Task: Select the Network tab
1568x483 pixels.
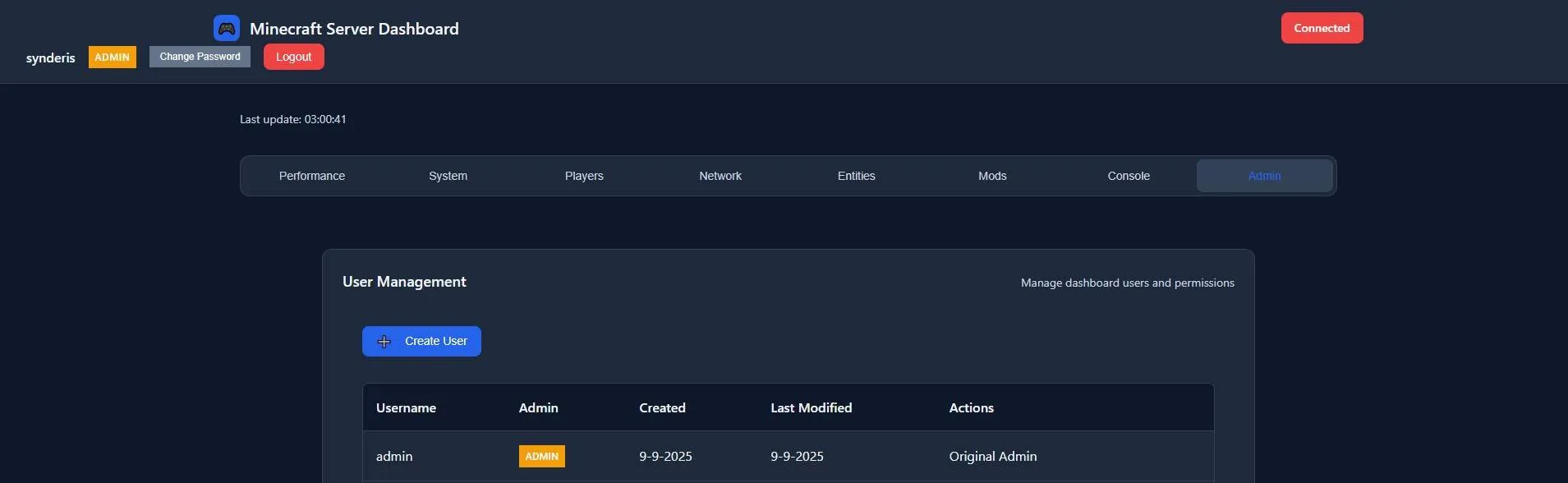Action: (x=720, y=176)
